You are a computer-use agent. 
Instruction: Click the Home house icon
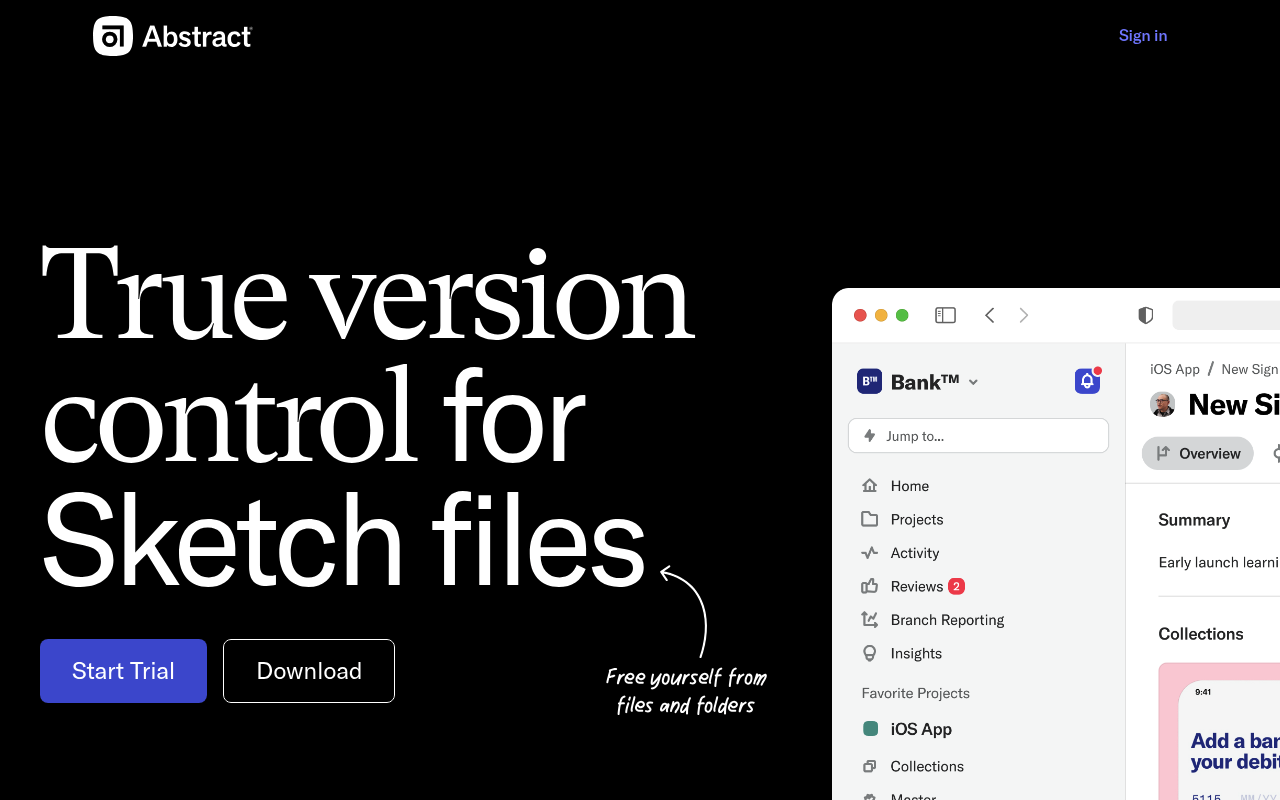pyautogui.click(x=870, y=486)
